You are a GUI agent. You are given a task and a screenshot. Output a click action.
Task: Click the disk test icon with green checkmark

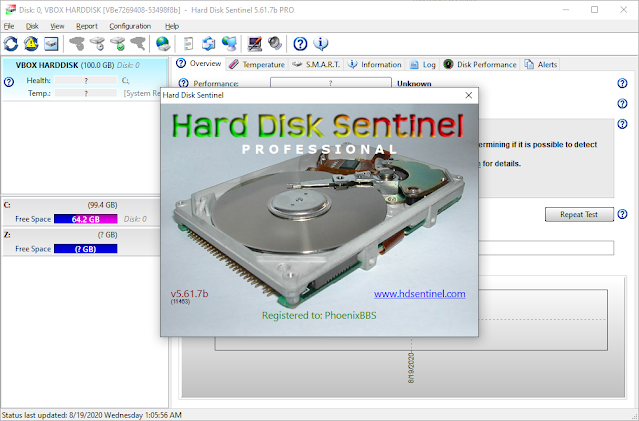point(118,44)
